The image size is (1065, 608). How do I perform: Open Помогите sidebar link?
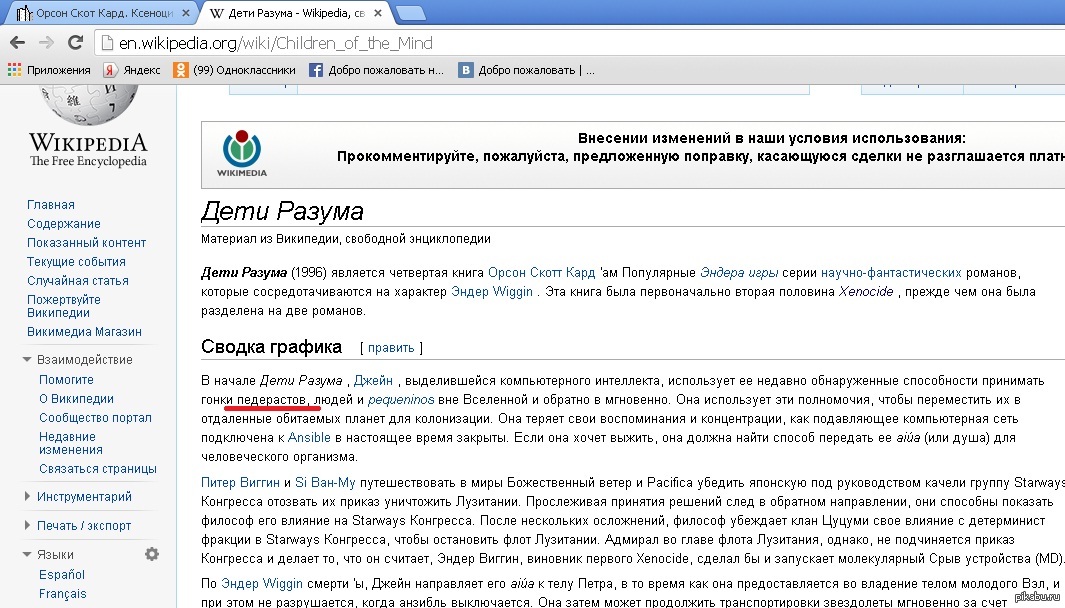[67, 380]
